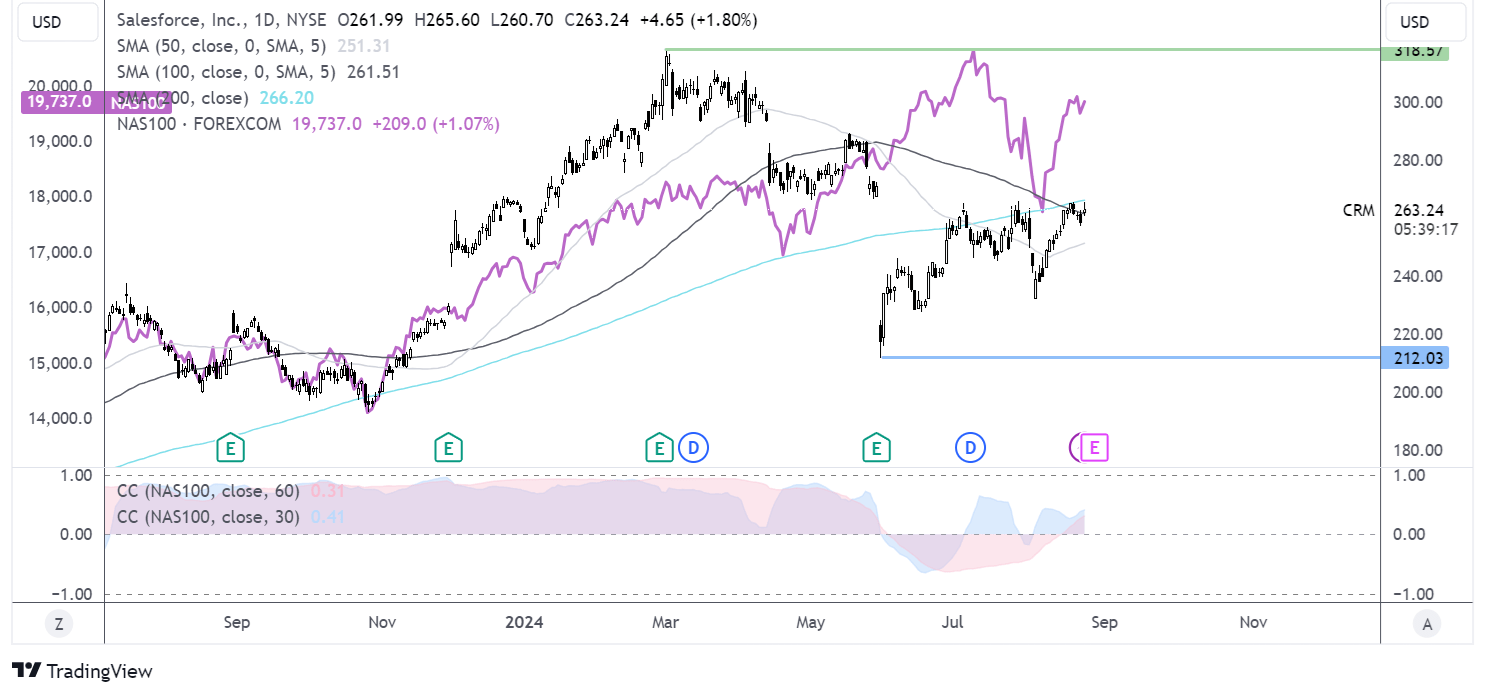This screenshot has width=1488, height=697.
Task: Click the pink upcoming earnings marker
Action: (1095, 447)
